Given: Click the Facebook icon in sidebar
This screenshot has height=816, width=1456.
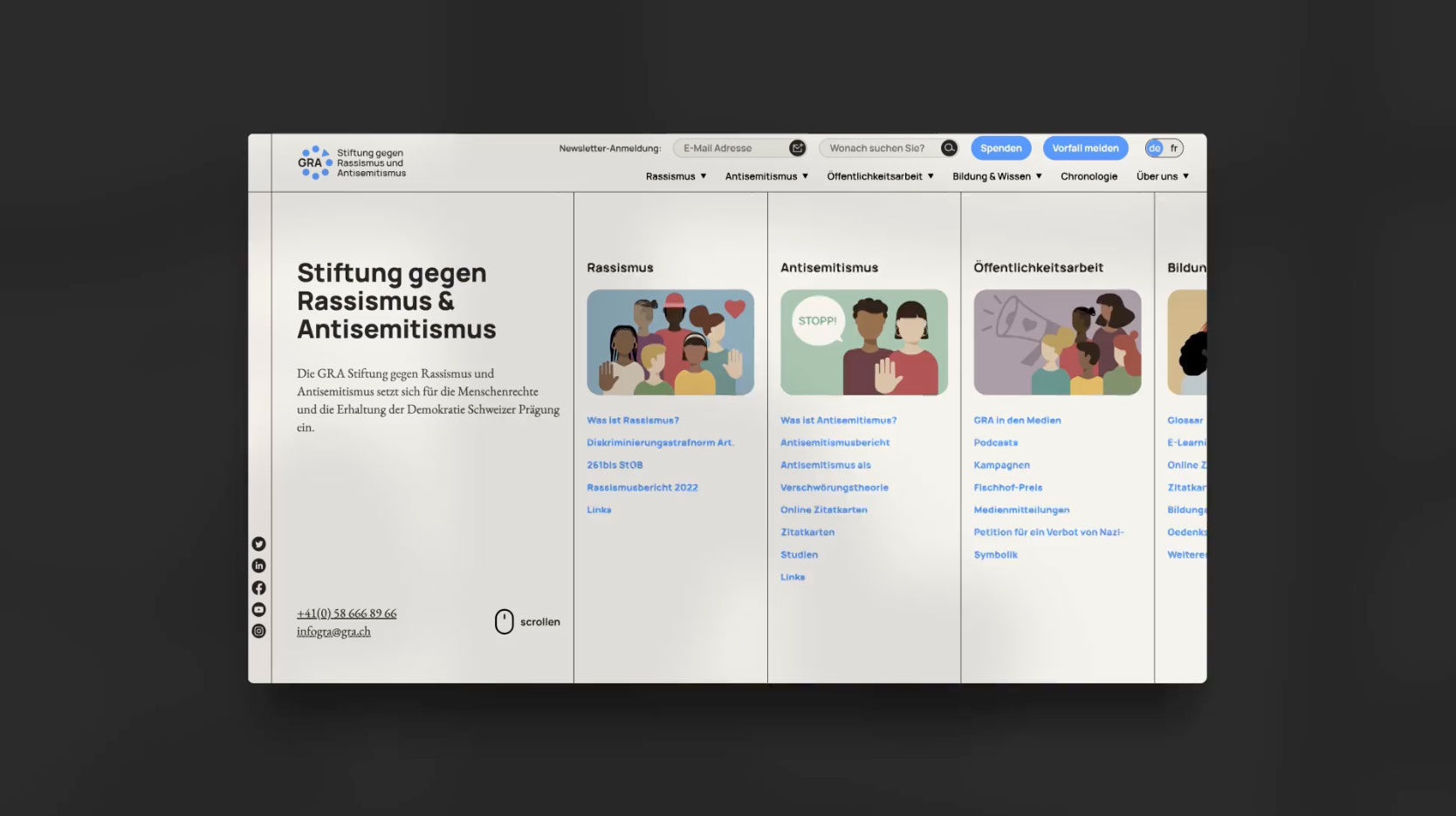Looking at the screenshot, I should coord(258,588).
